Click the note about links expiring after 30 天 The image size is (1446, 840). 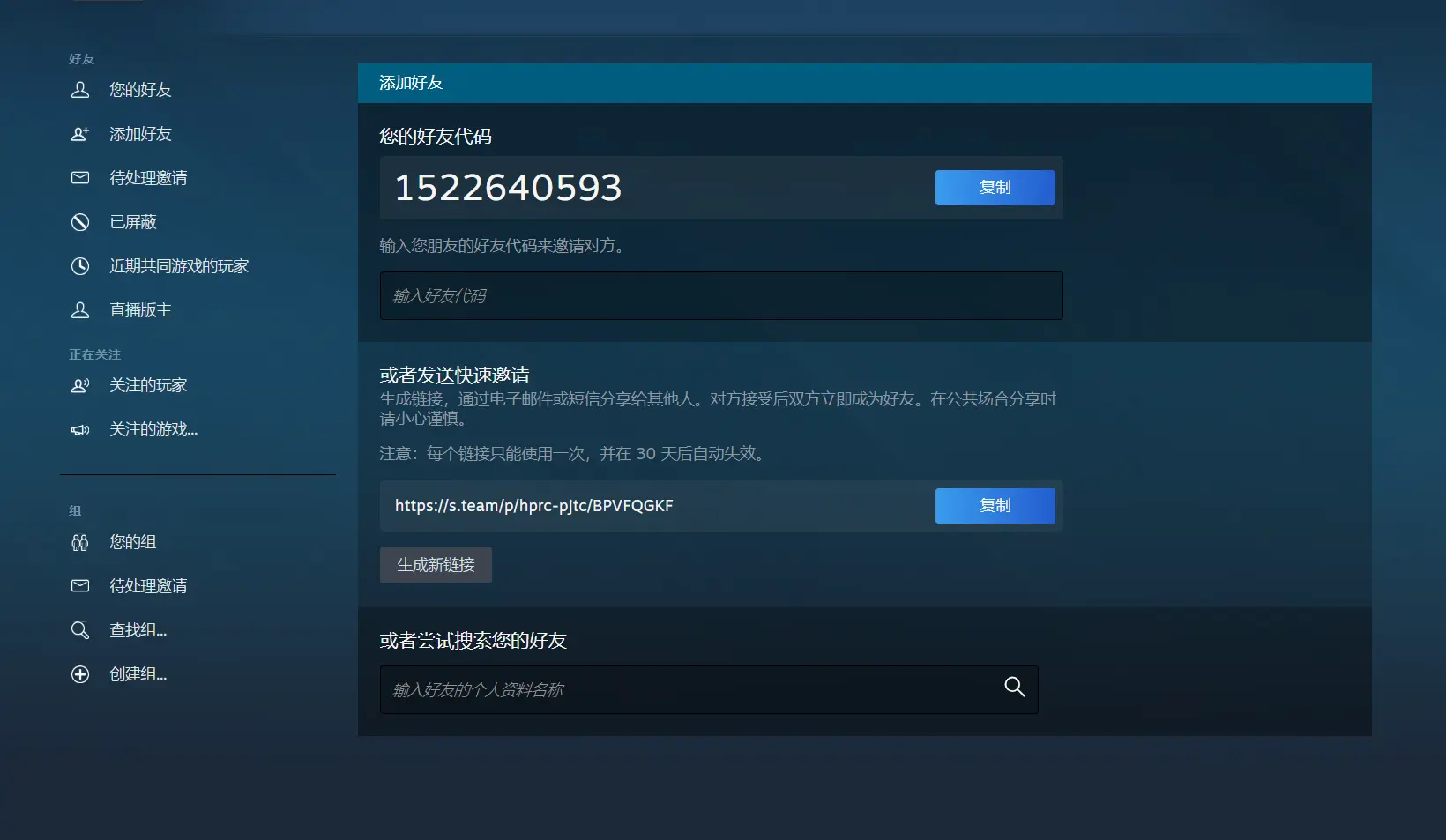point(574,454)
